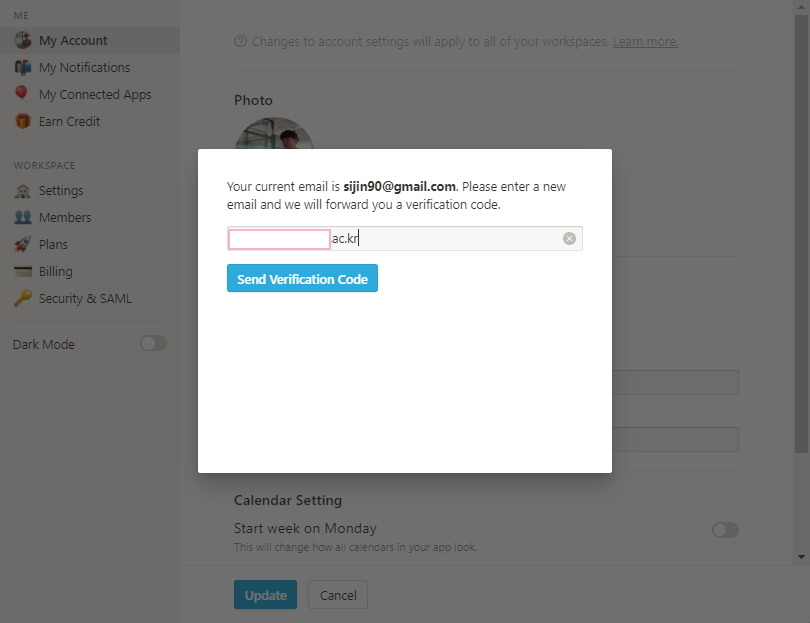Open Security & SAML menu item
This screenshot has width=810, height=623.
pos(85,298)
